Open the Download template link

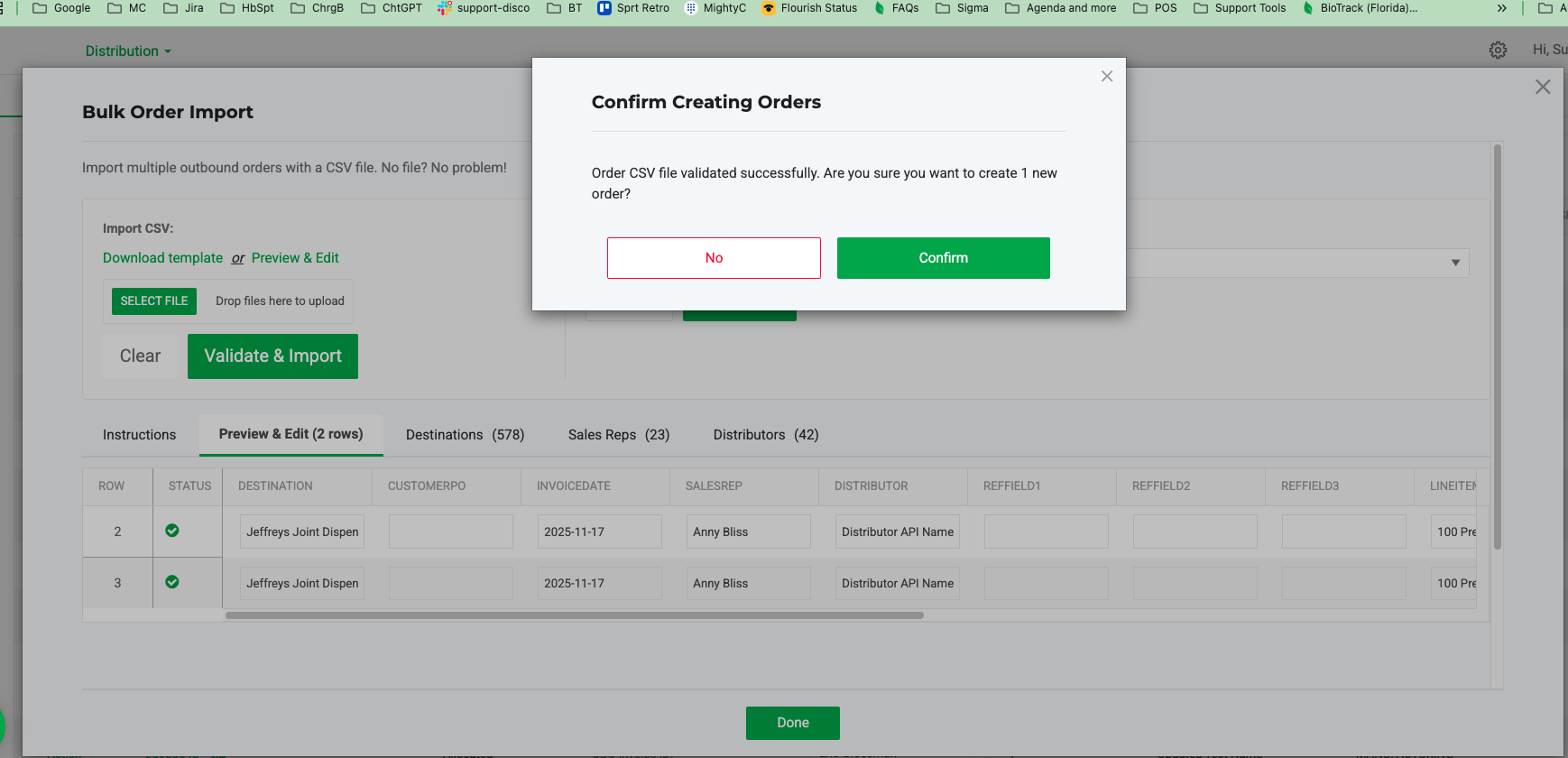point(162,258)
